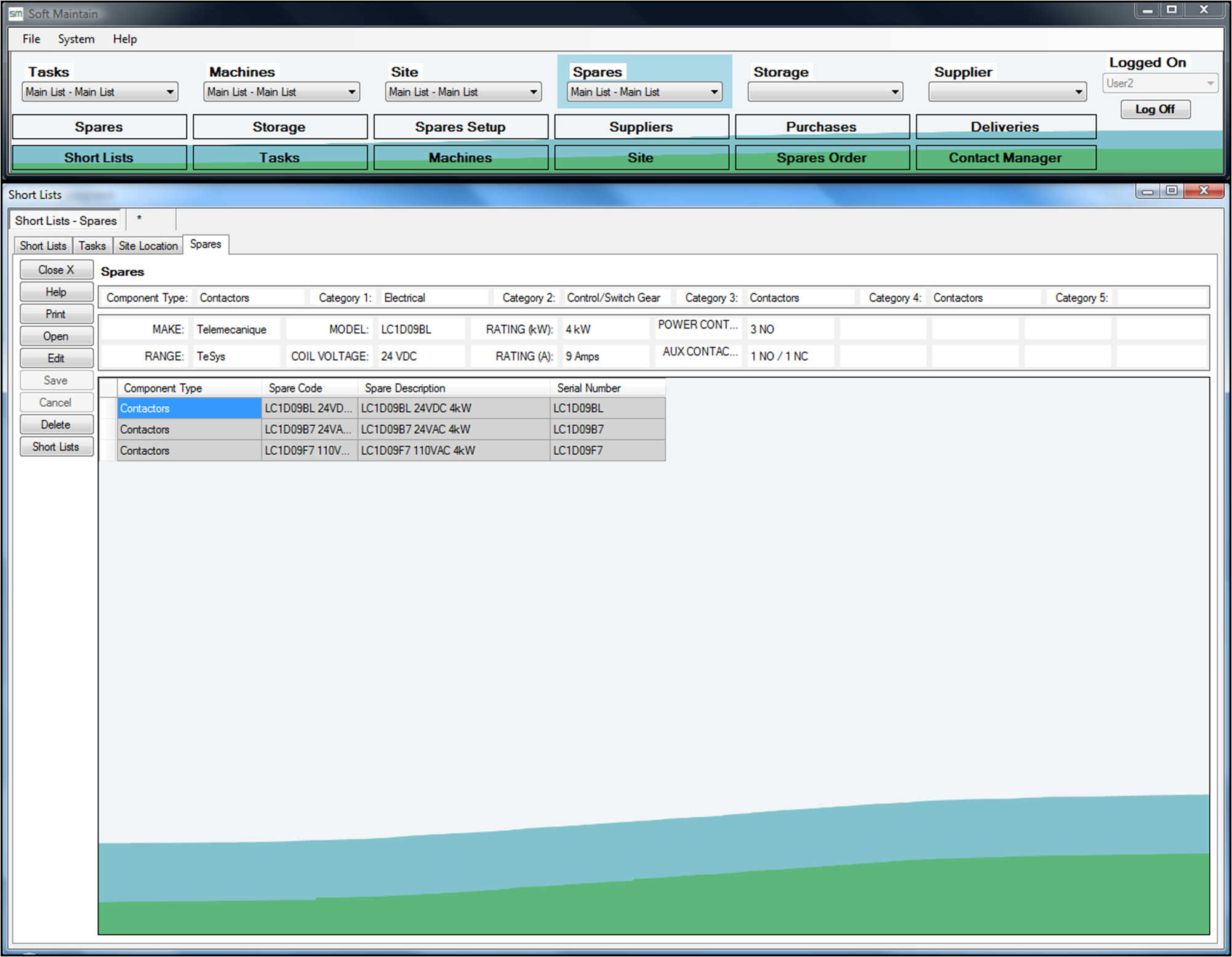Click the Spare Description column header

pyautogui.click(x=454, y=388)
